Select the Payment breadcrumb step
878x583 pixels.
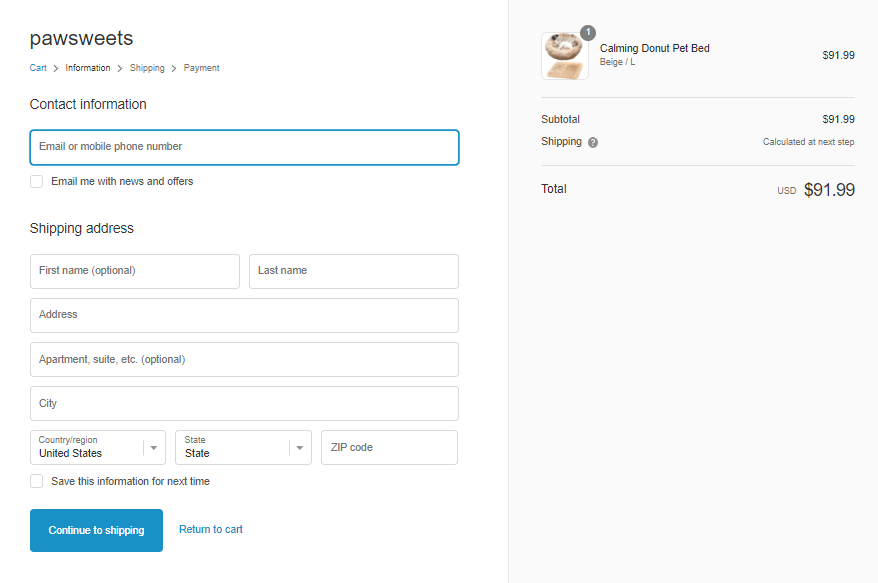201,68
